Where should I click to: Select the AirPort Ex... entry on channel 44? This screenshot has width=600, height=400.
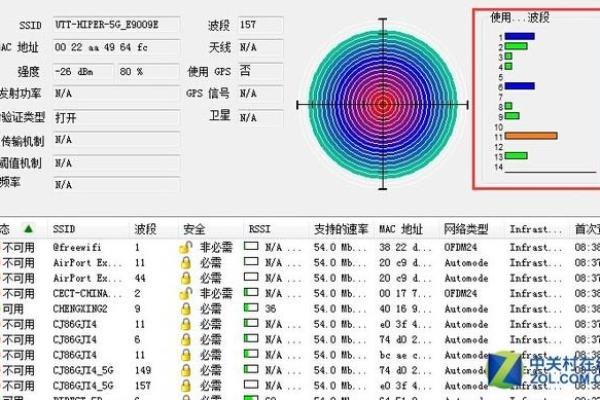[87, 278]
